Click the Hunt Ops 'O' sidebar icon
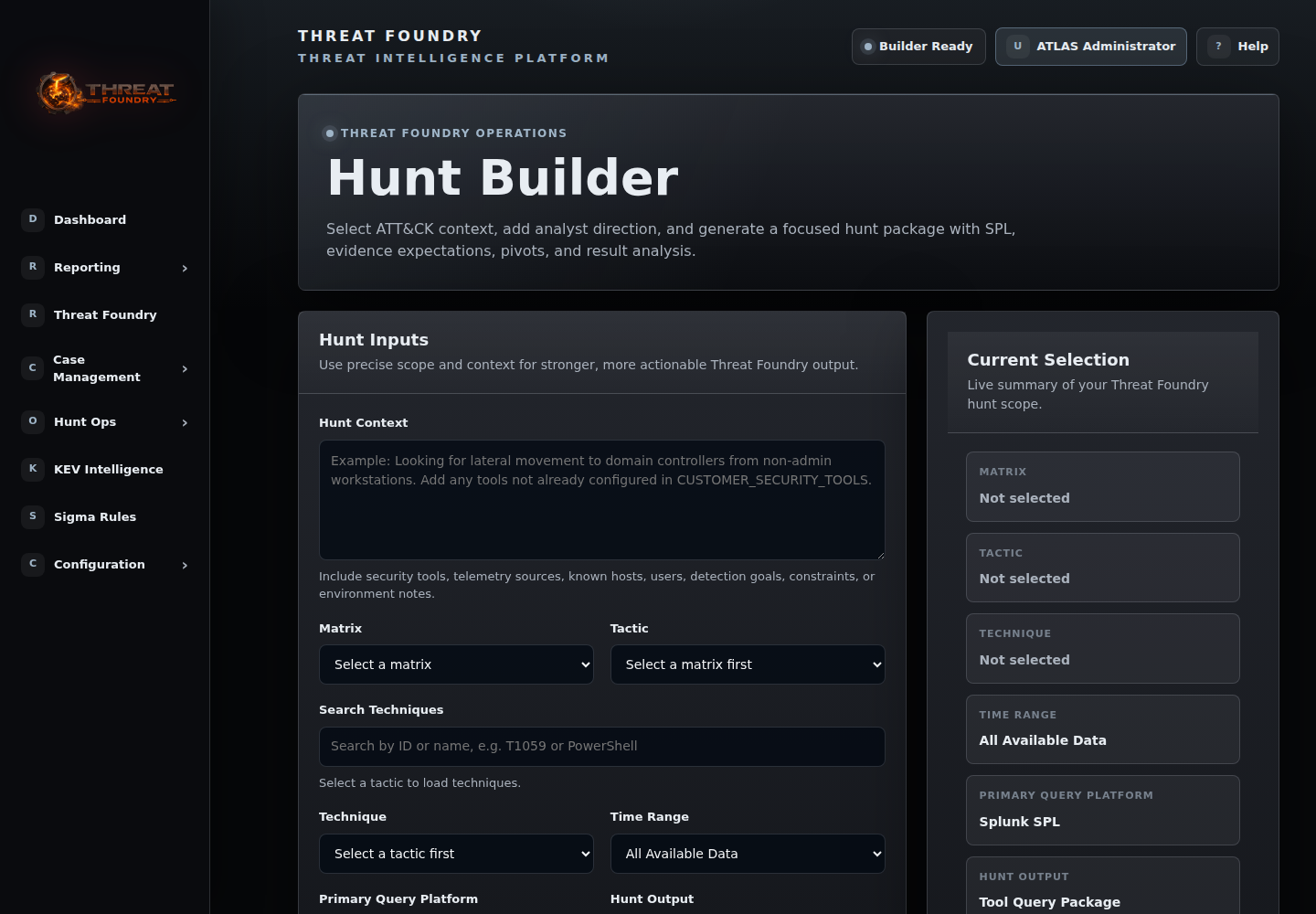The image size is (1316, 914). [33, 421]
